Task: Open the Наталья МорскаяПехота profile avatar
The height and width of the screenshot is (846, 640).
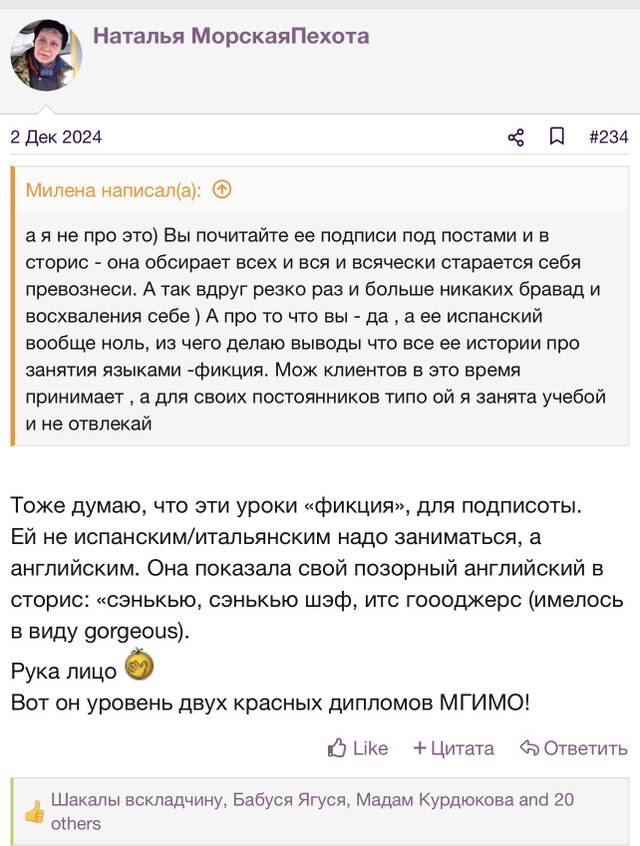Action: 46,55
